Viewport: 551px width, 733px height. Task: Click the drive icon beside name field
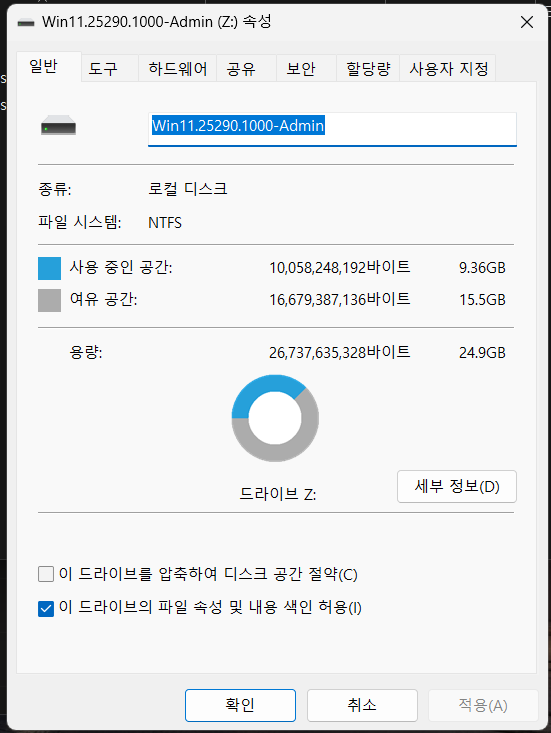58,125
